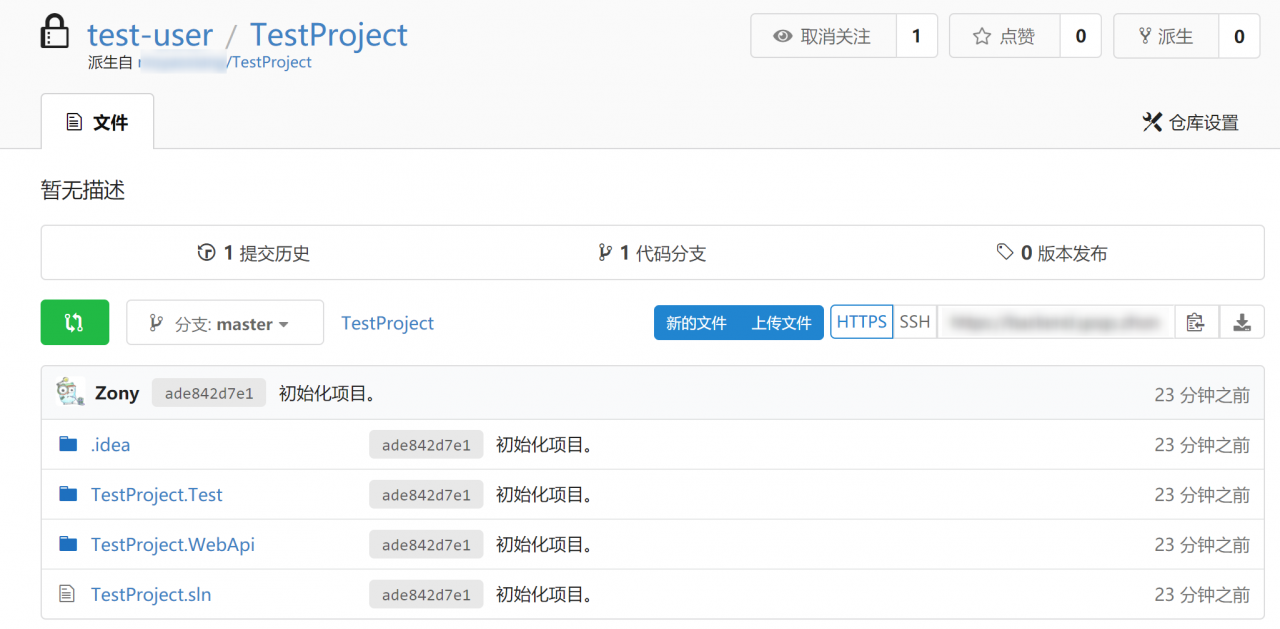
Task: Click commit message 初始化项目 in .idea row
Action: tap(545, 445)
